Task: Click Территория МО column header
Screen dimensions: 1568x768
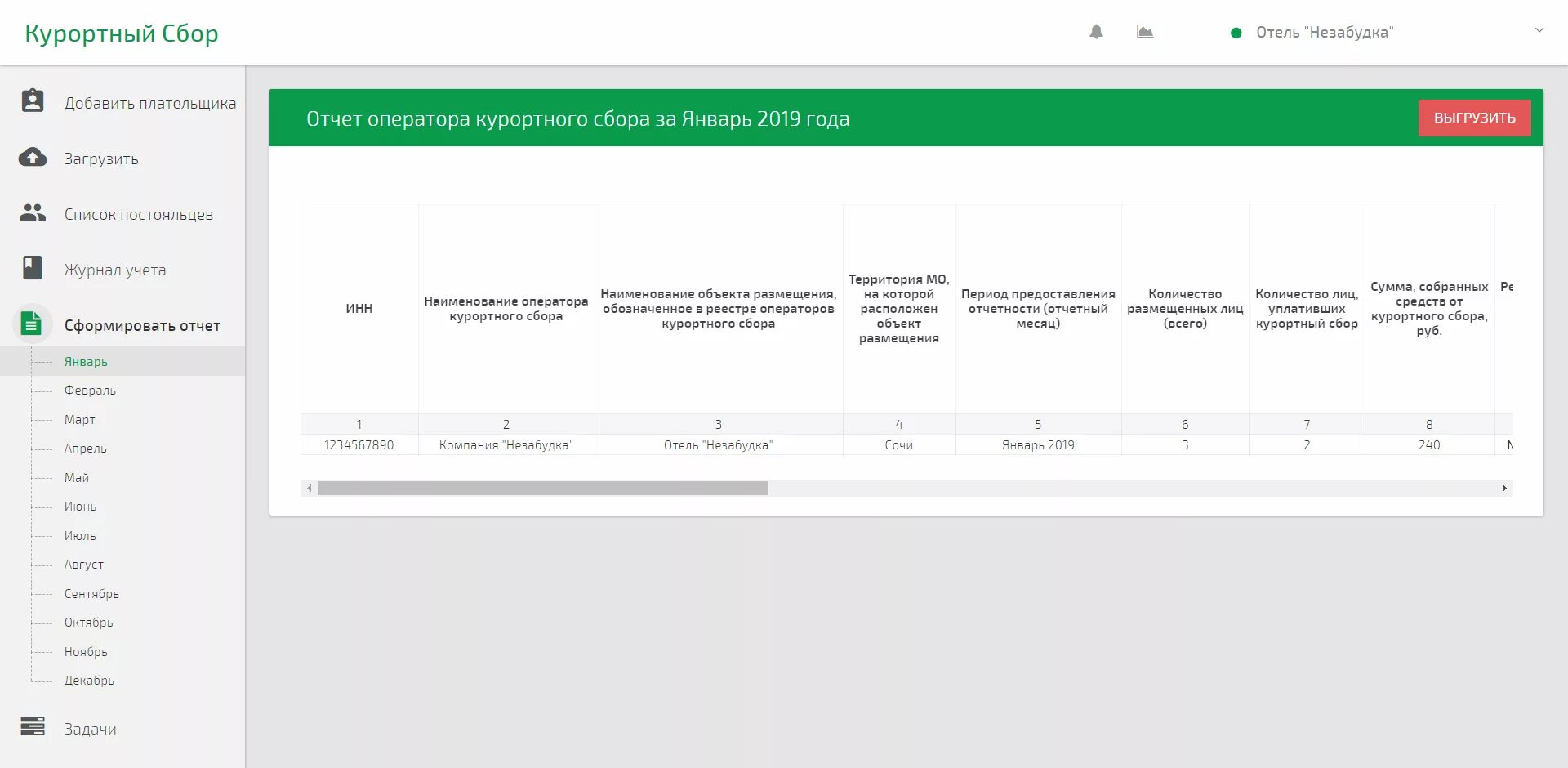Action: click(x=899, y=308)
